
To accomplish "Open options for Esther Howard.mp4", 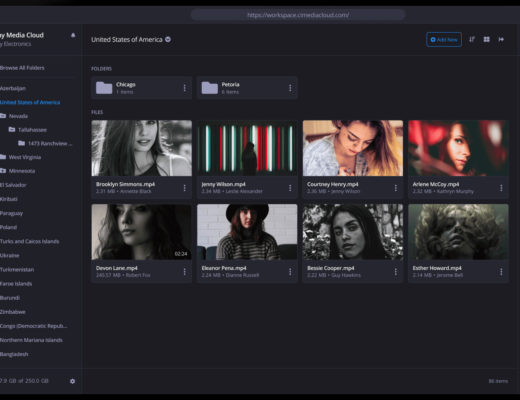I will 501,272.
